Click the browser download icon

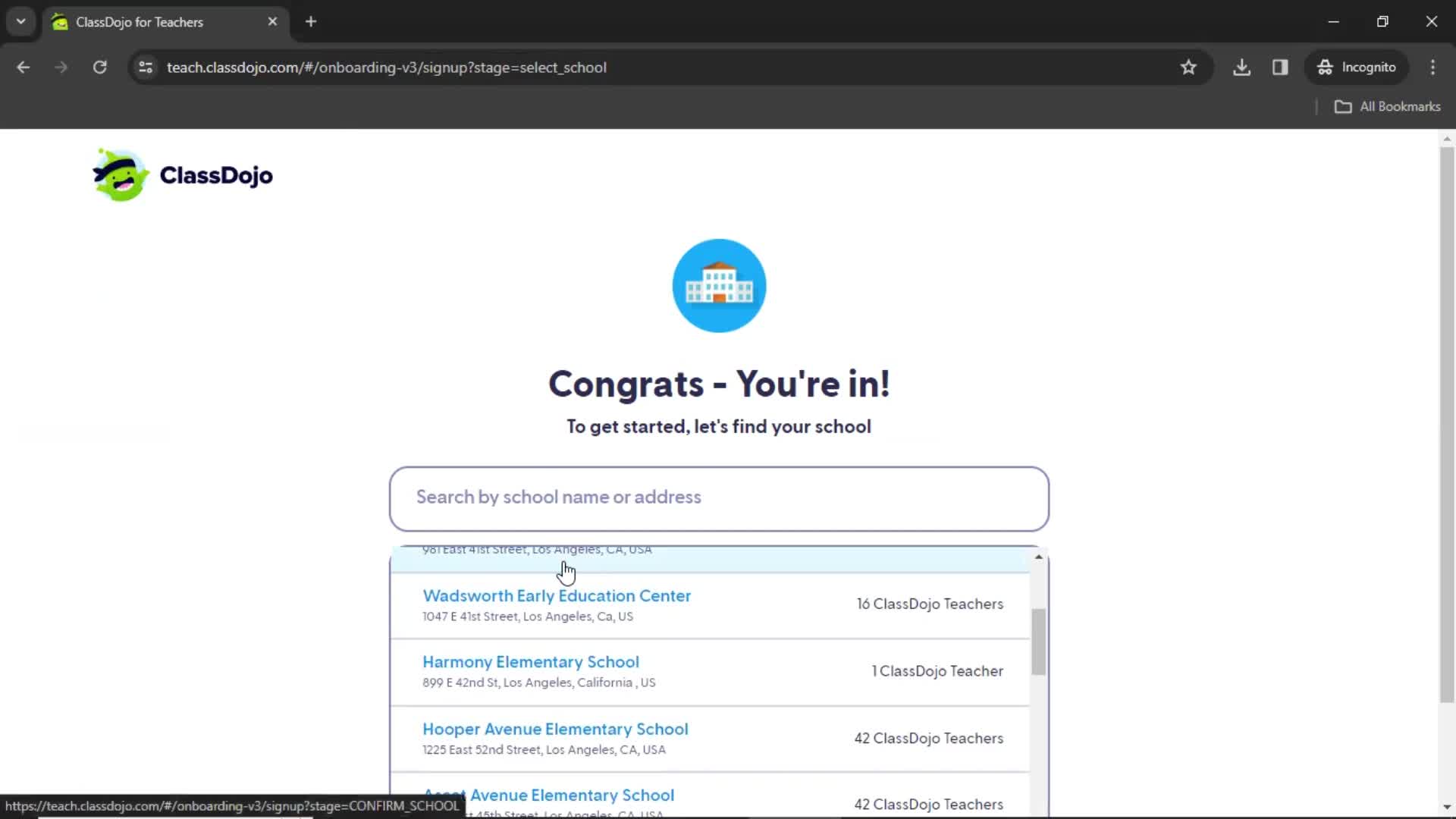pyautogui.click(x=1242, y=67)
